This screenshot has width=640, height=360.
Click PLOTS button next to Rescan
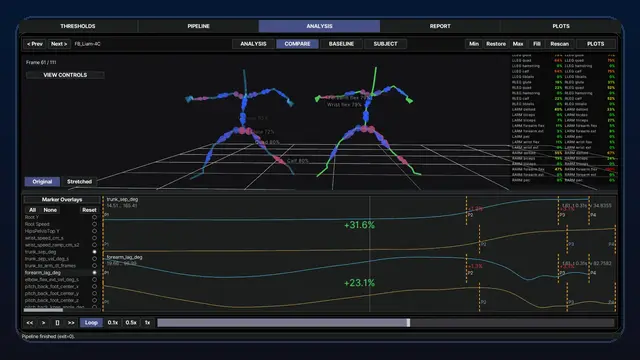click(x=596, y=44)
